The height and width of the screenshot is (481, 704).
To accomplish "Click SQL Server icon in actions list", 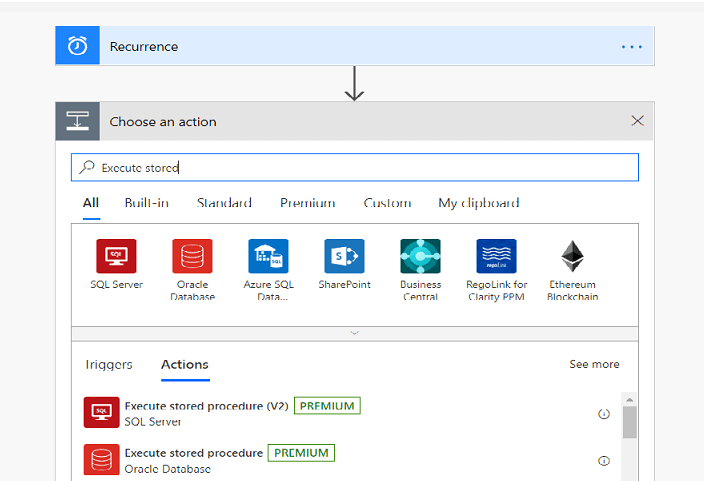I will [101, 412].
